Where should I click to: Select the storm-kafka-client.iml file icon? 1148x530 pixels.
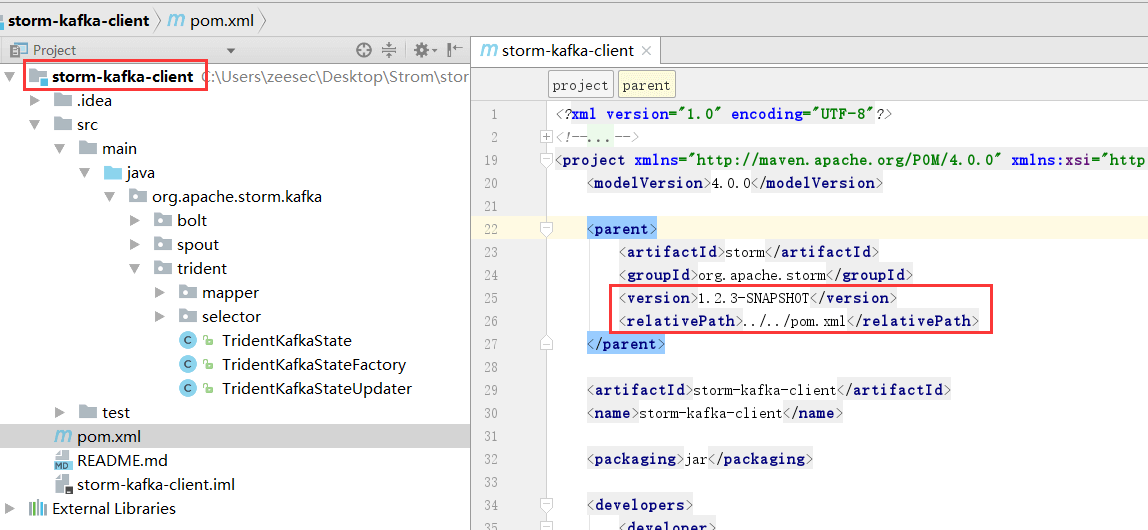[x=62, y=485]
